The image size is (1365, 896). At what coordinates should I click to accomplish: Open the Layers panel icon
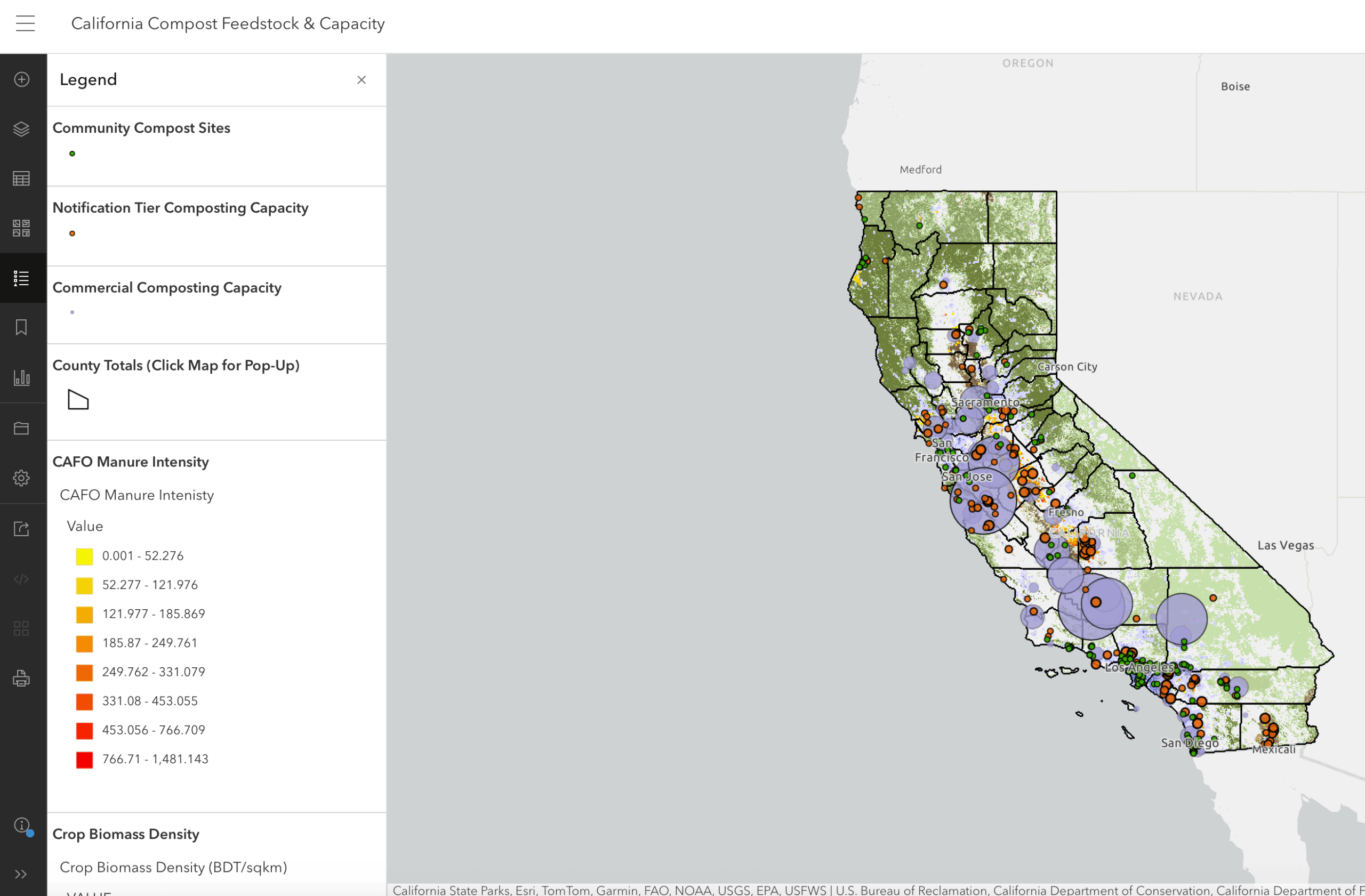point(22,129)
